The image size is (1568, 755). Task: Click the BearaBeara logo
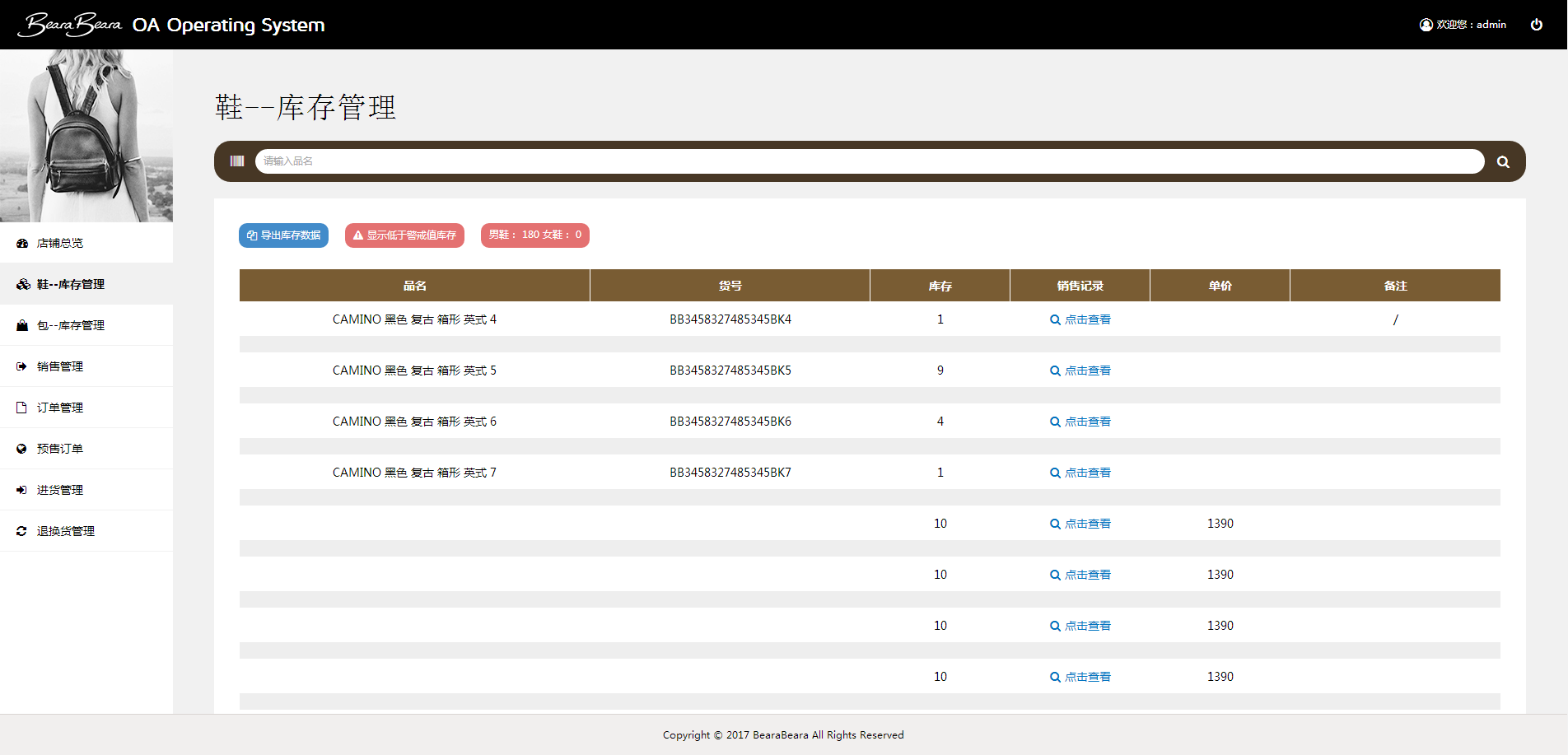(70, 25)
